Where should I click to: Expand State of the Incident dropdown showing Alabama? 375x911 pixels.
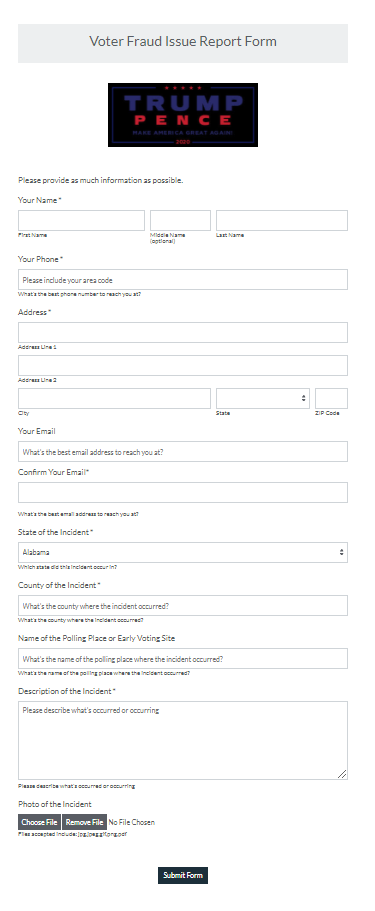click(x=183, y=553)
